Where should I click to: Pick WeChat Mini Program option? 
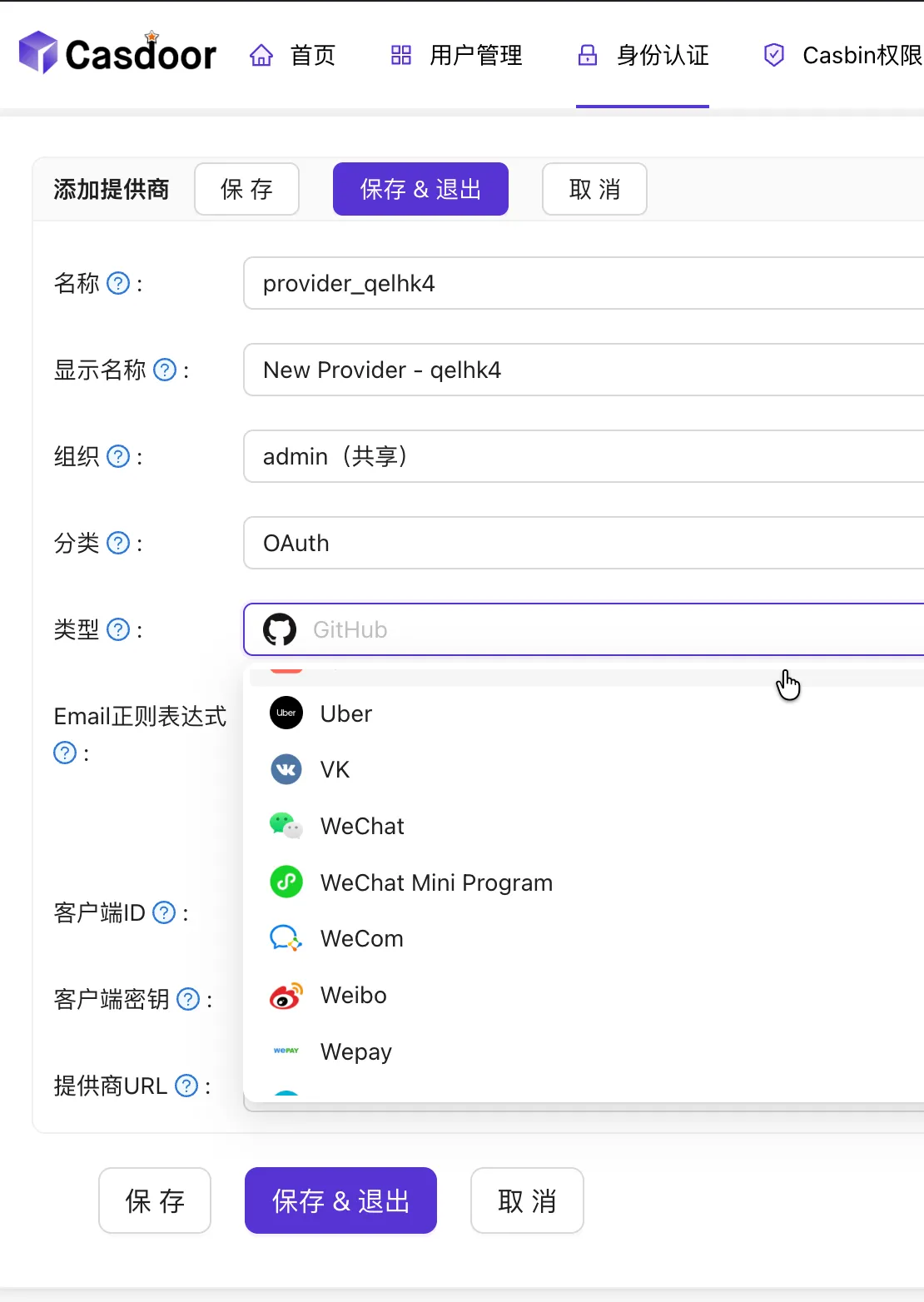pyautogui.click(x=436, y=882)
